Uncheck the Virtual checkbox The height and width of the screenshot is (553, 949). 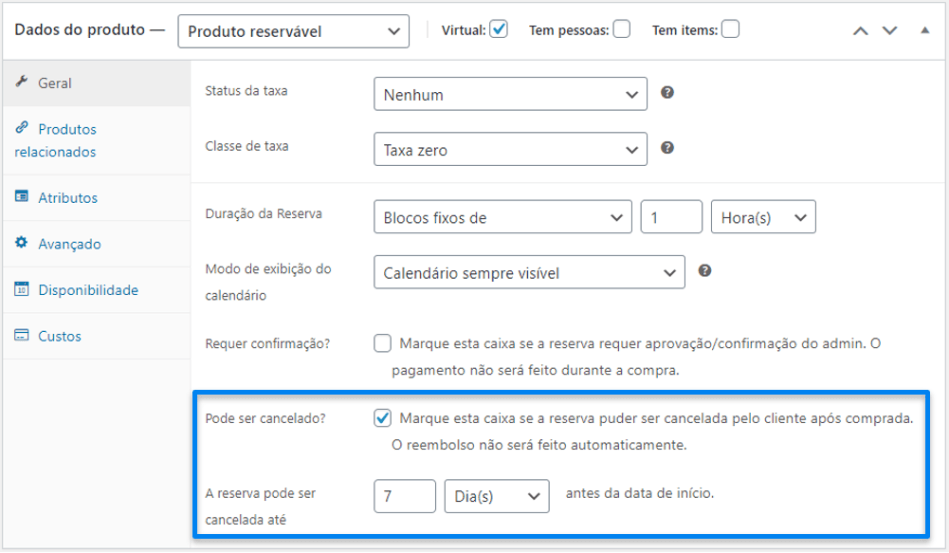(x=499, y=30)
